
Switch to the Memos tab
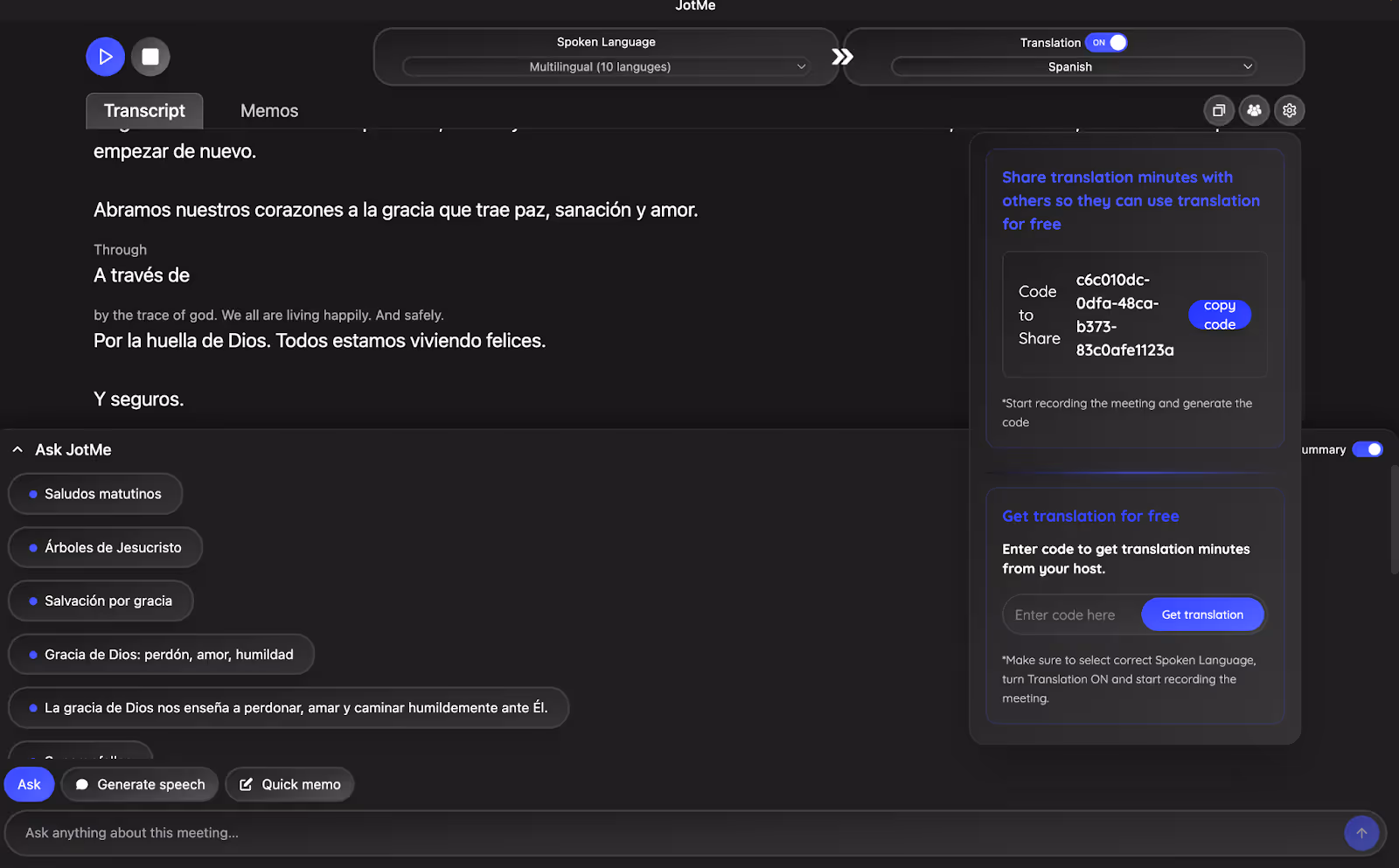[269, 111]
